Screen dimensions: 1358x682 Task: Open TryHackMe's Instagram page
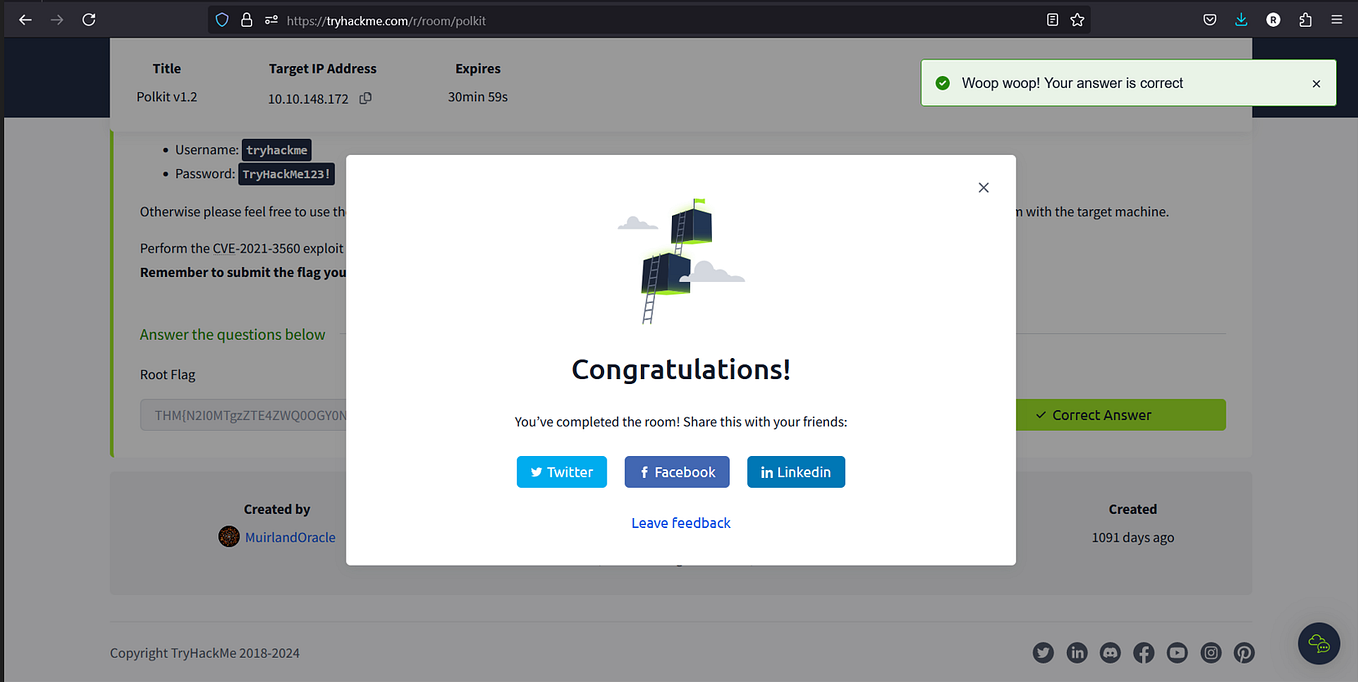point(1210,652)
